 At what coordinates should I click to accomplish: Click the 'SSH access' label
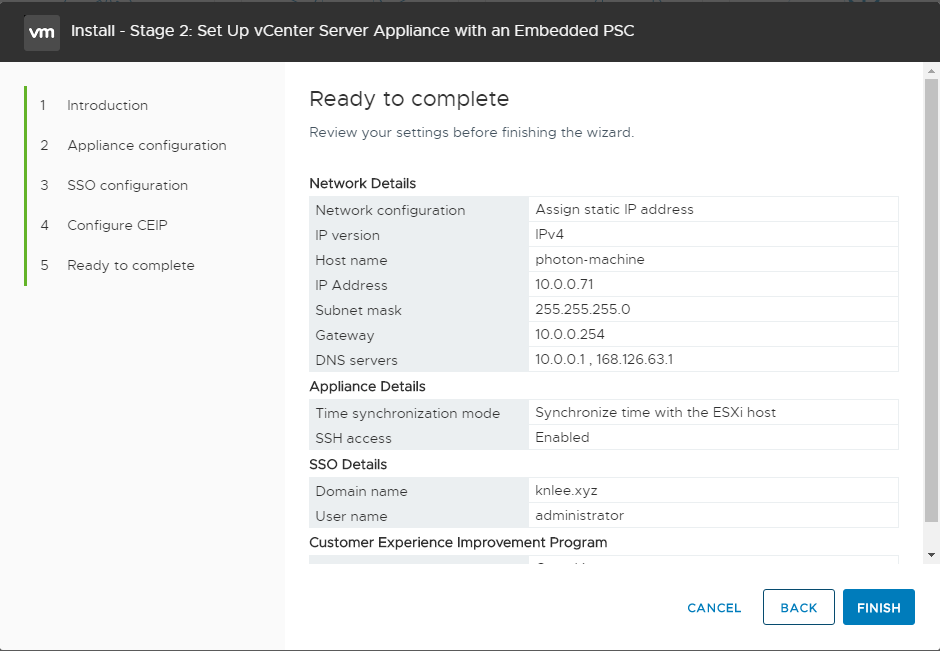tap(354, 439)
